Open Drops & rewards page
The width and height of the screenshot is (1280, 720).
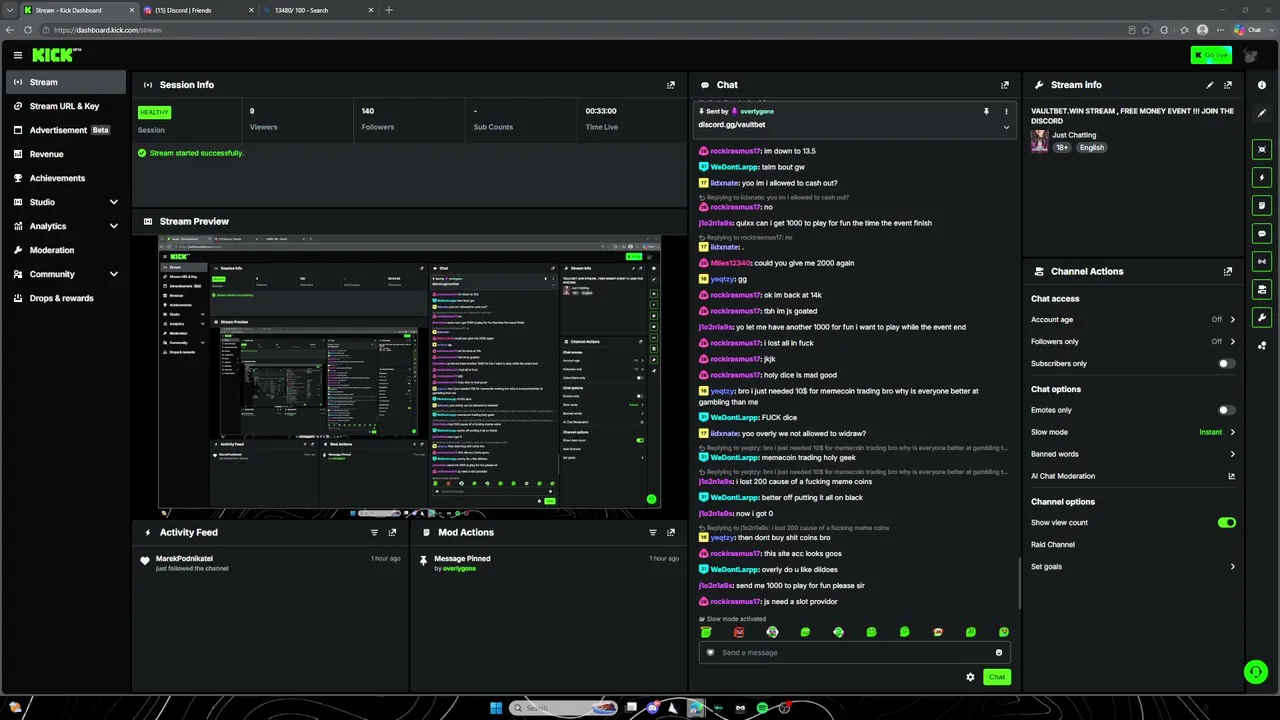(66, 298)
